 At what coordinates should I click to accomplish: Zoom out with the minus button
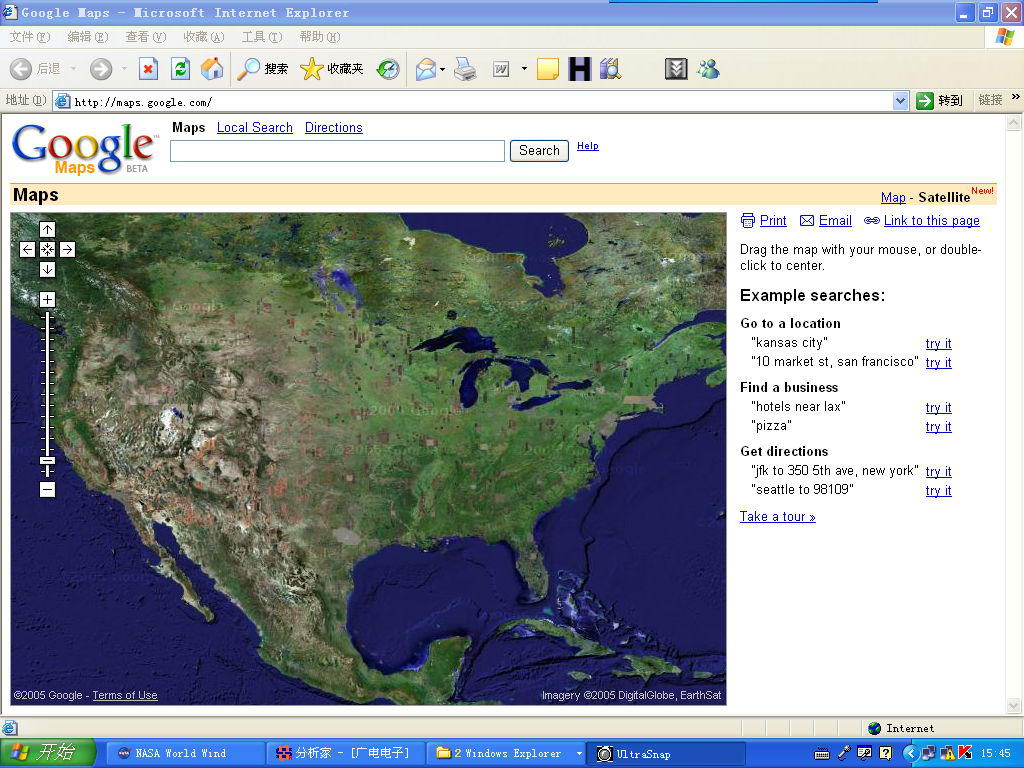pyautogui.click(x=47, y=489)
